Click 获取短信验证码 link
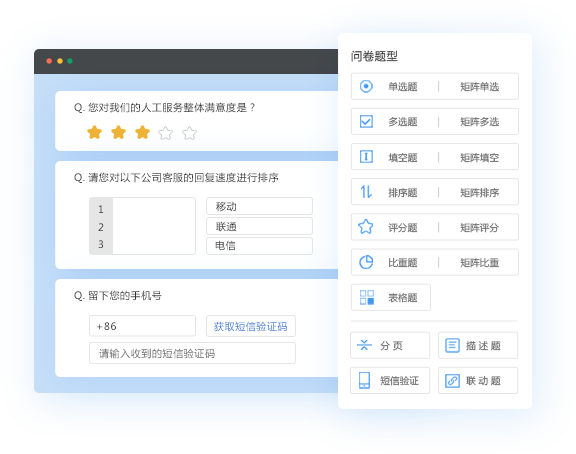576x454 pixels. coord(251,326)
